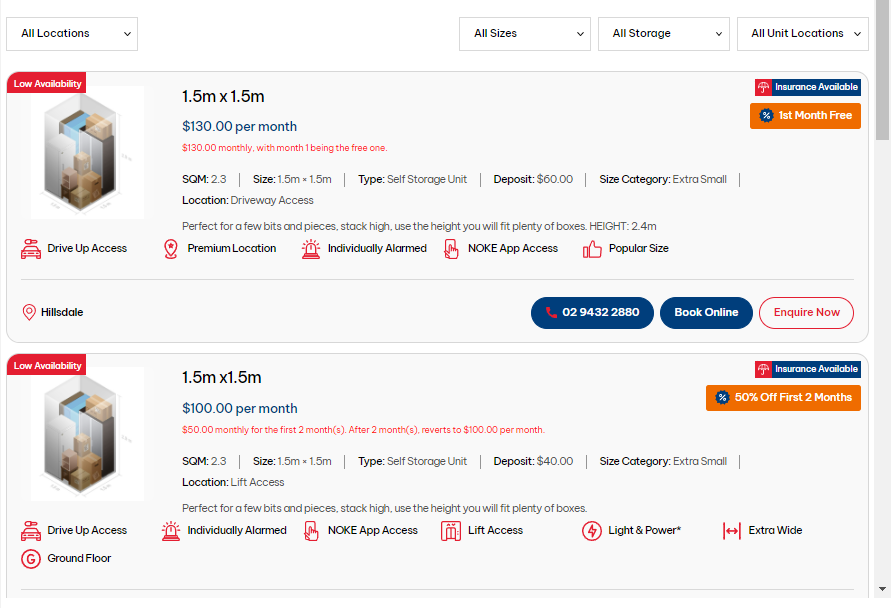891x608 pixels.
Task: Click the Popular Size thumbs-up icon
Action: click(593, 249)
